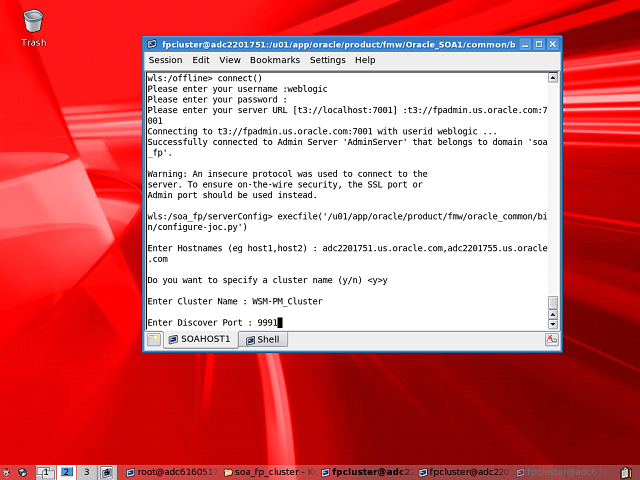Open the Session menu
640x480 pixels.
point(165,60)
